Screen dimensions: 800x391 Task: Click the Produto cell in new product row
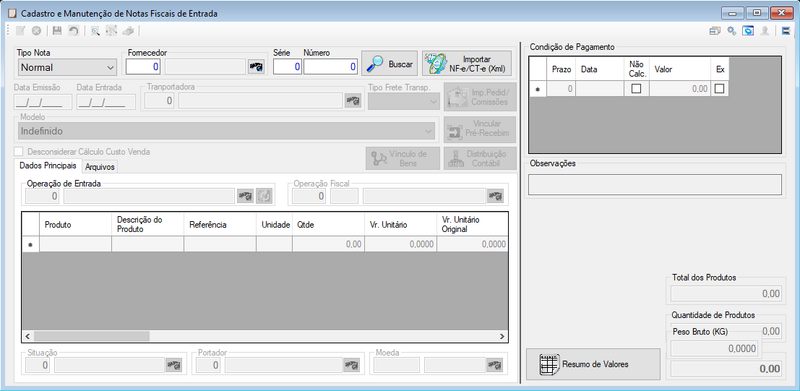[x=76, y=245]
